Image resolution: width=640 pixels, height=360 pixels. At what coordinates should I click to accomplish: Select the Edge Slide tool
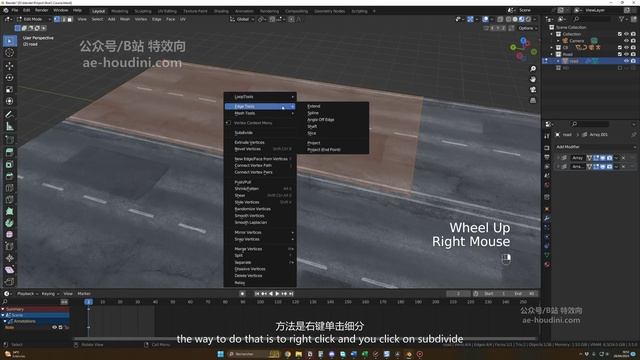[10, 246]
